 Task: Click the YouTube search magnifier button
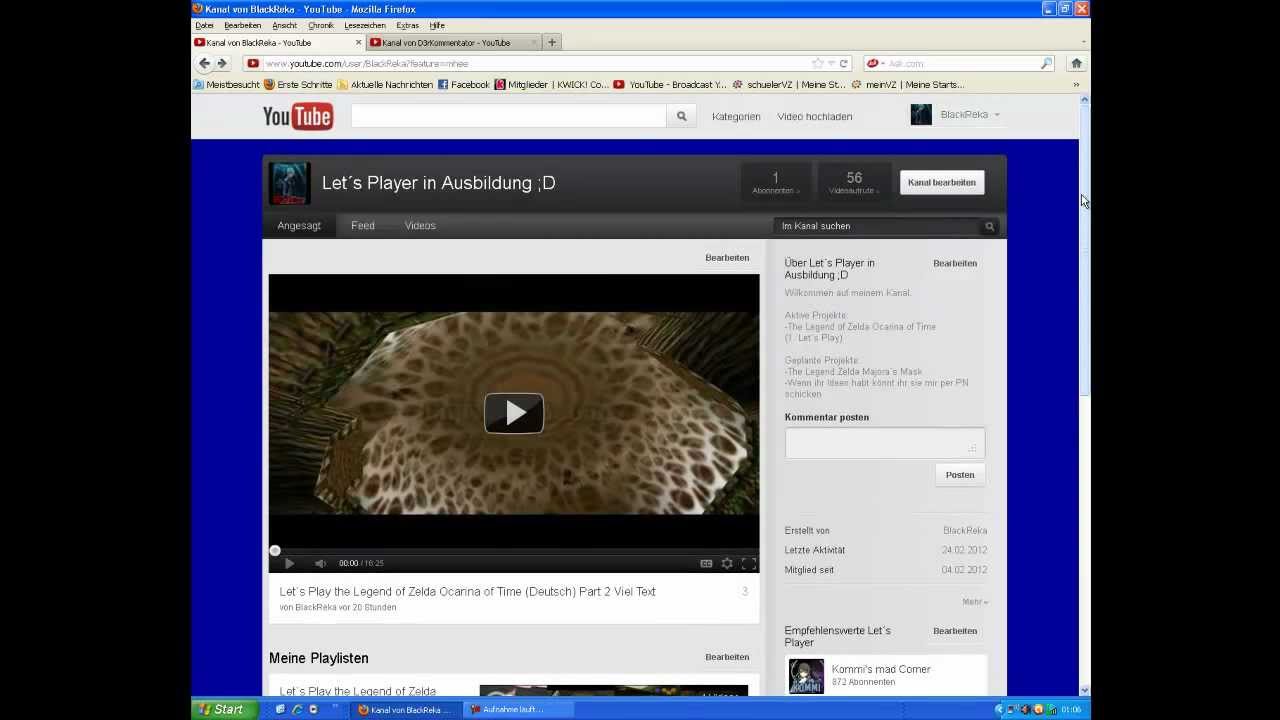click(681, 116)
